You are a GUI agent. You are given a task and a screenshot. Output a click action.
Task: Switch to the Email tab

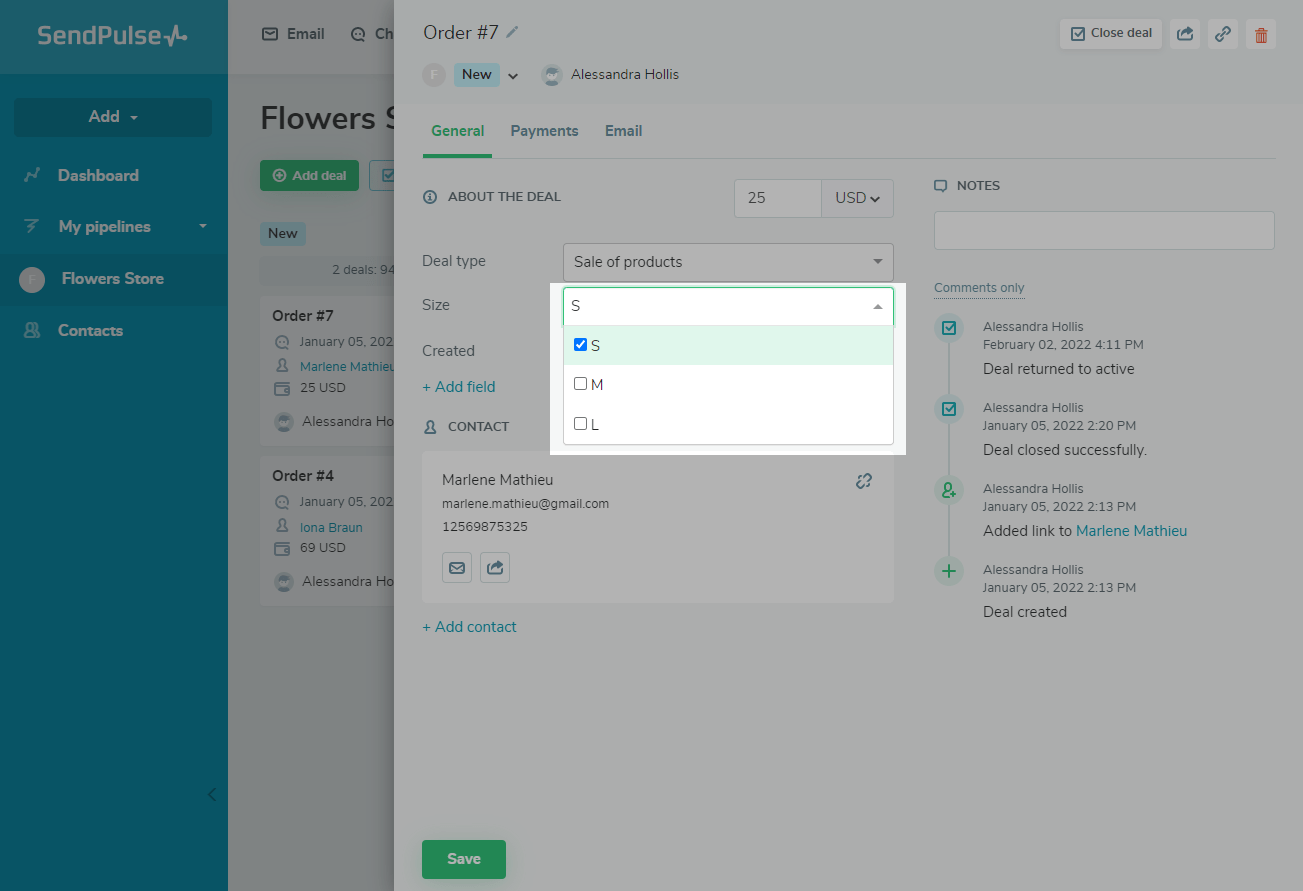click(x=623, y=131)
